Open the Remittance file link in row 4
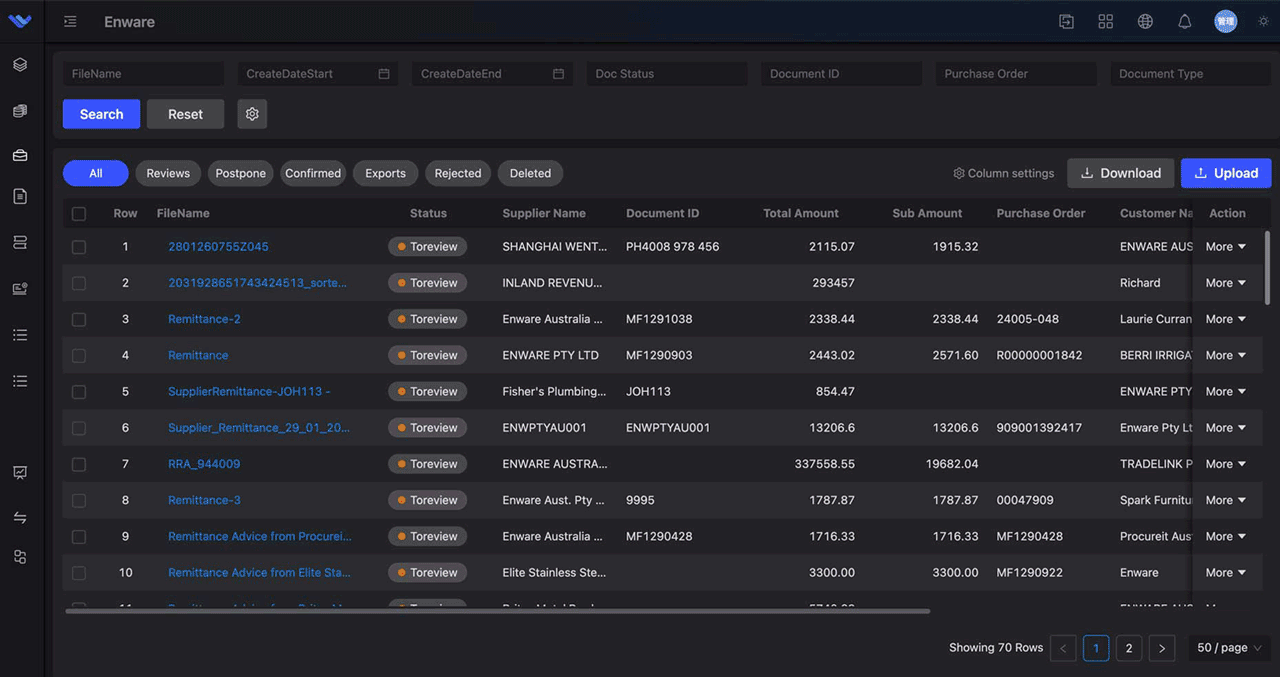Image resolution: width=1280 pixels, height=677 pixels. coord(197,355)
